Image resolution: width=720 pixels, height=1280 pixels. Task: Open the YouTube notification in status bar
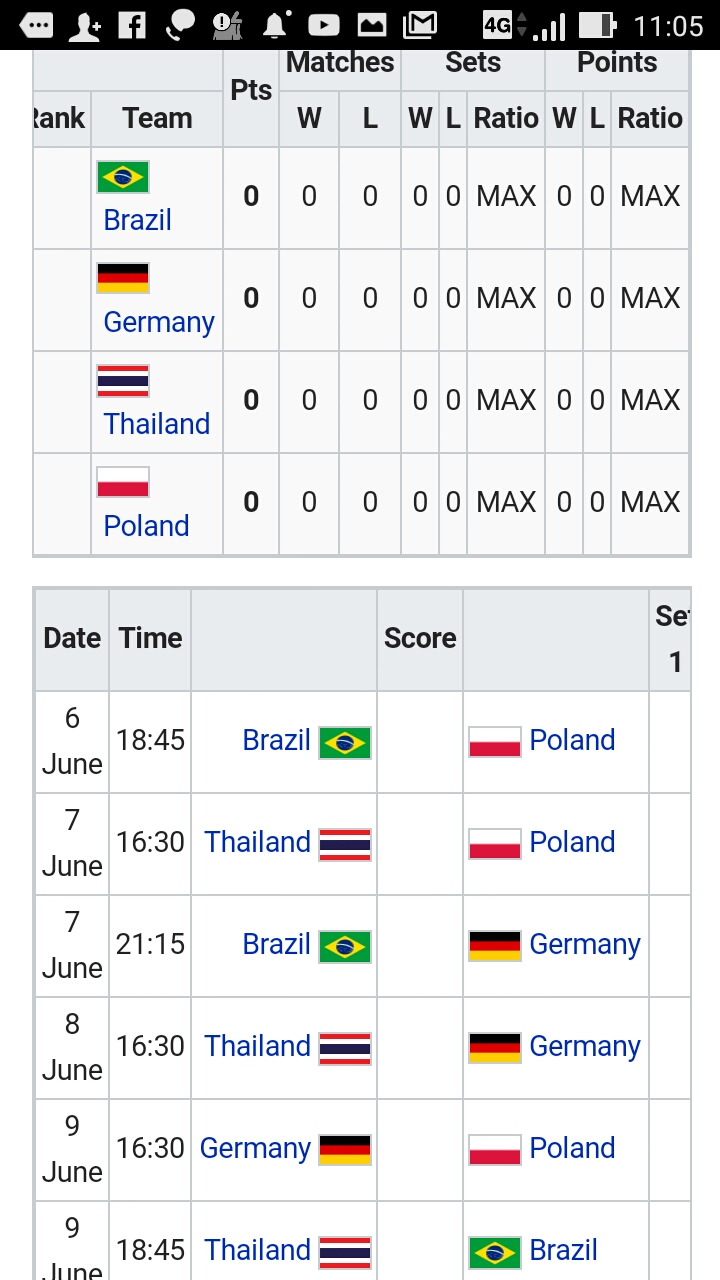(323, 25)
